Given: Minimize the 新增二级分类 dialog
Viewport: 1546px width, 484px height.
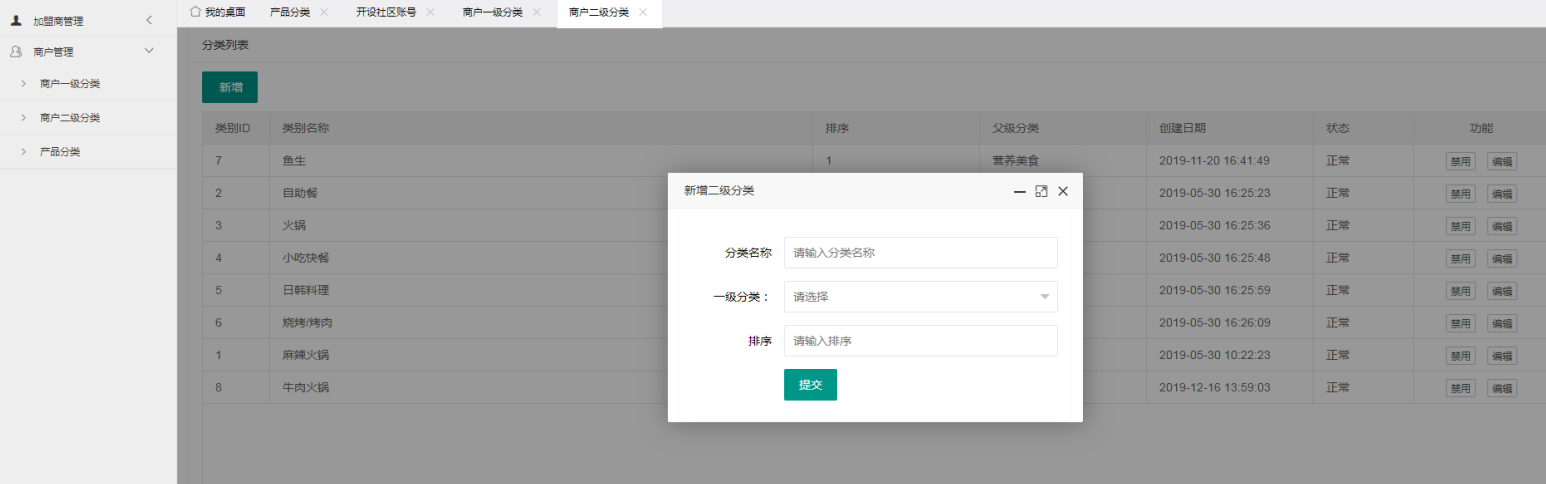Looking at the screenshot, I should point(1019,191).
